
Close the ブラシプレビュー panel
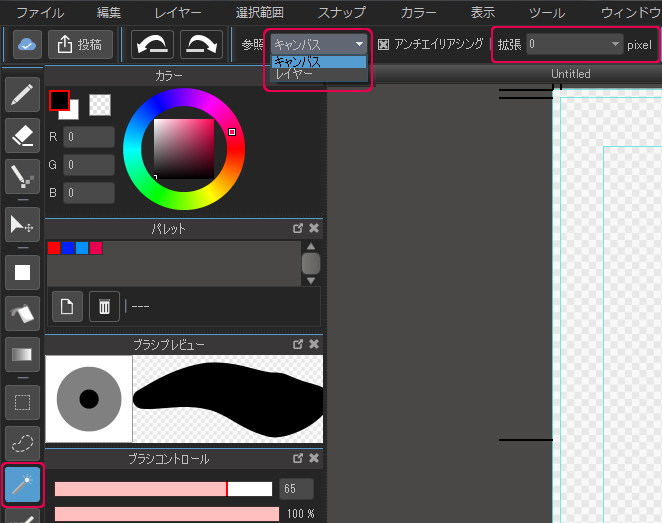coord(314,344)
